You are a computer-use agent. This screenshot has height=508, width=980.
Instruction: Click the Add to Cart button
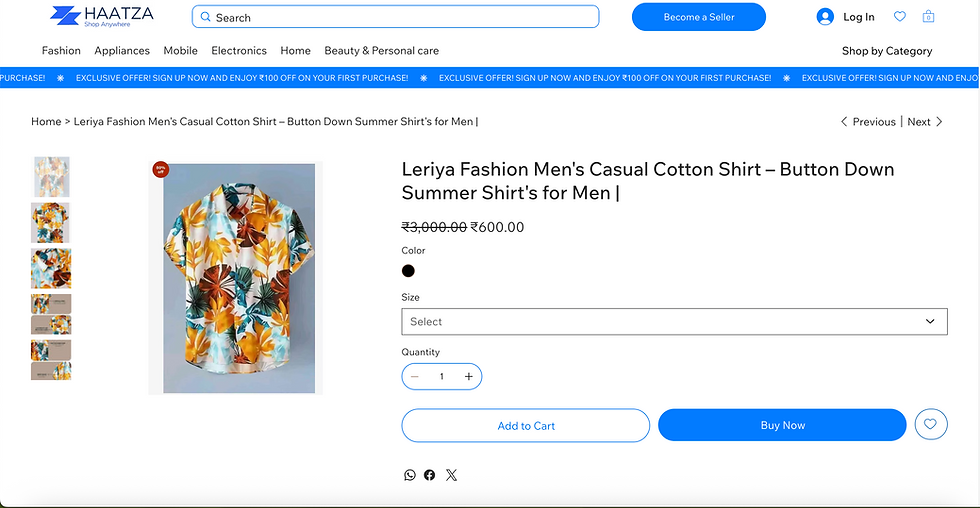pos(526,426)
